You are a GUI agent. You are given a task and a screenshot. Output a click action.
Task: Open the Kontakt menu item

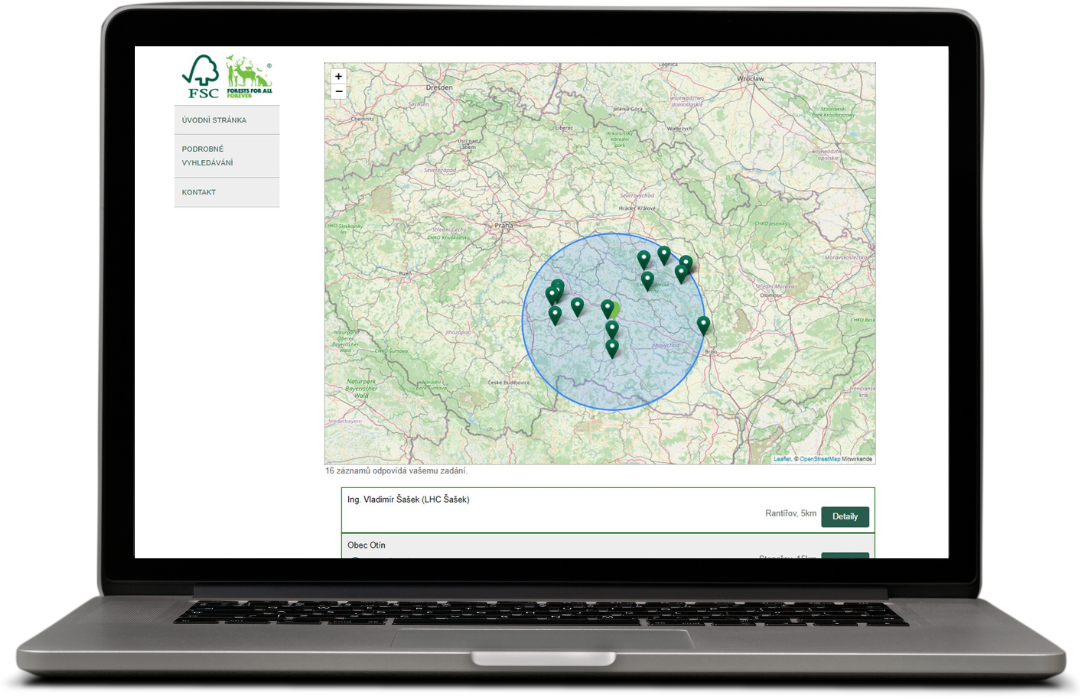tap(227, 192)
